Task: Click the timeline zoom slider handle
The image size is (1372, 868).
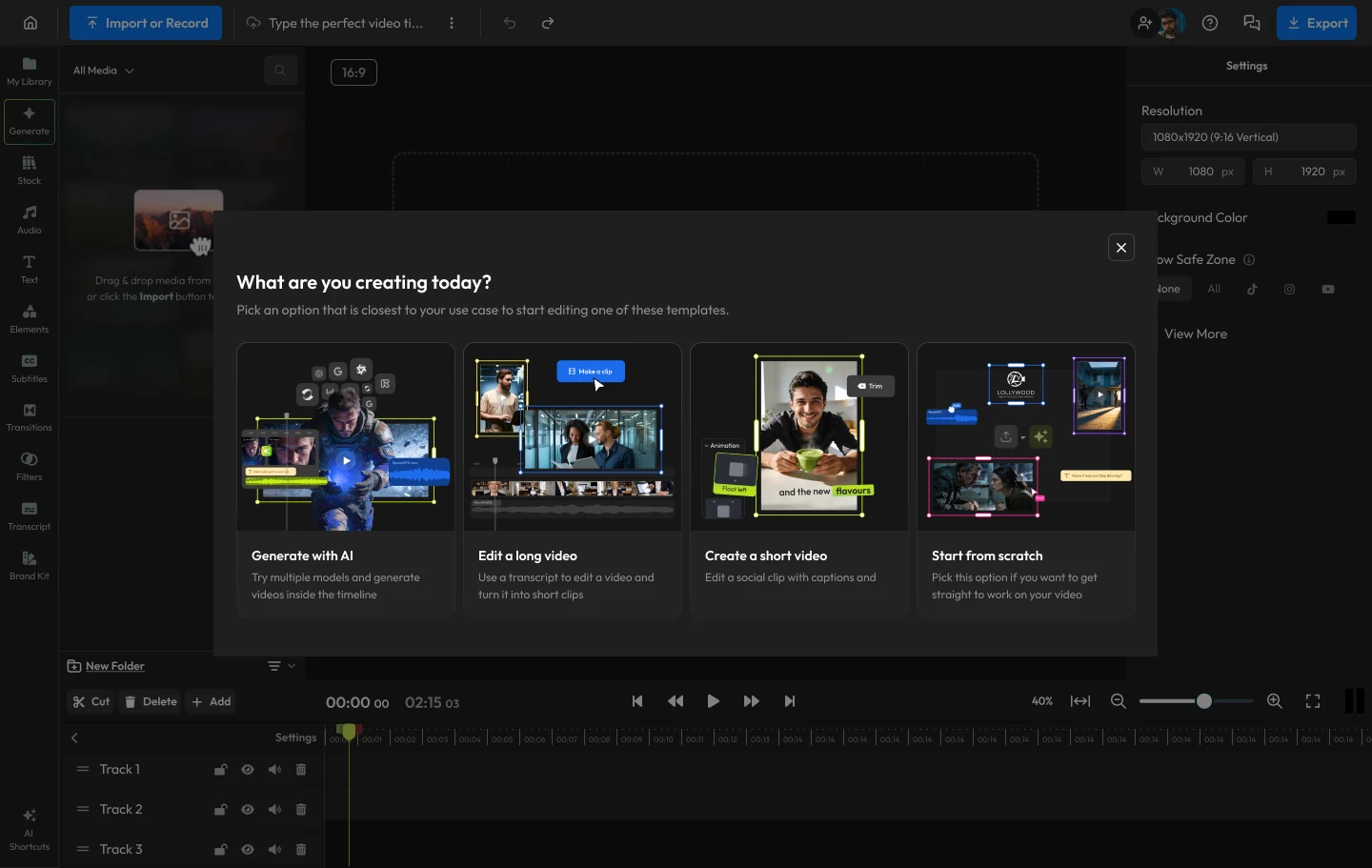Action: coord(1204,701)
